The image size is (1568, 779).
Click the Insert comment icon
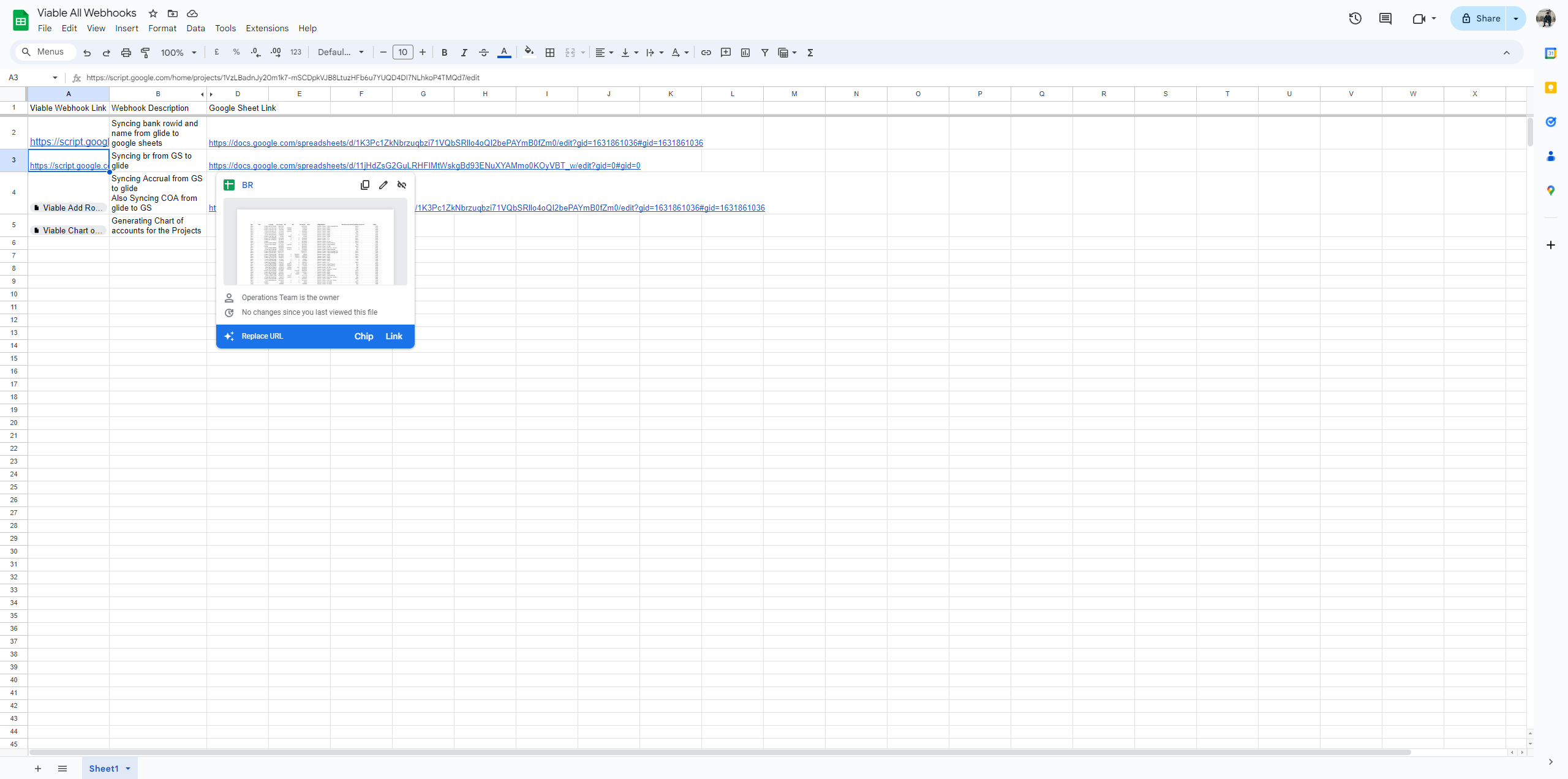tap(726, 53)
